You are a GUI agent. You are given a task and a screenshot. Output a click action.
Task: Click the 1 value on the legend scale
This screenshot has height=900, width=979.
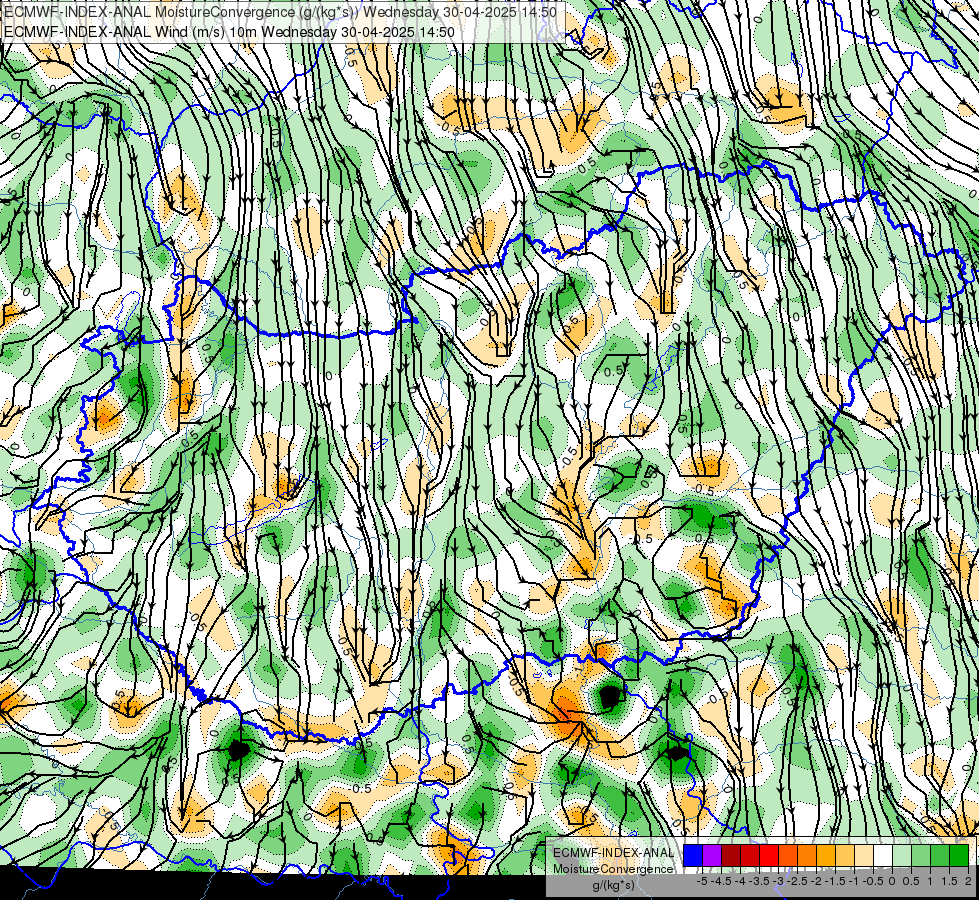930,881
